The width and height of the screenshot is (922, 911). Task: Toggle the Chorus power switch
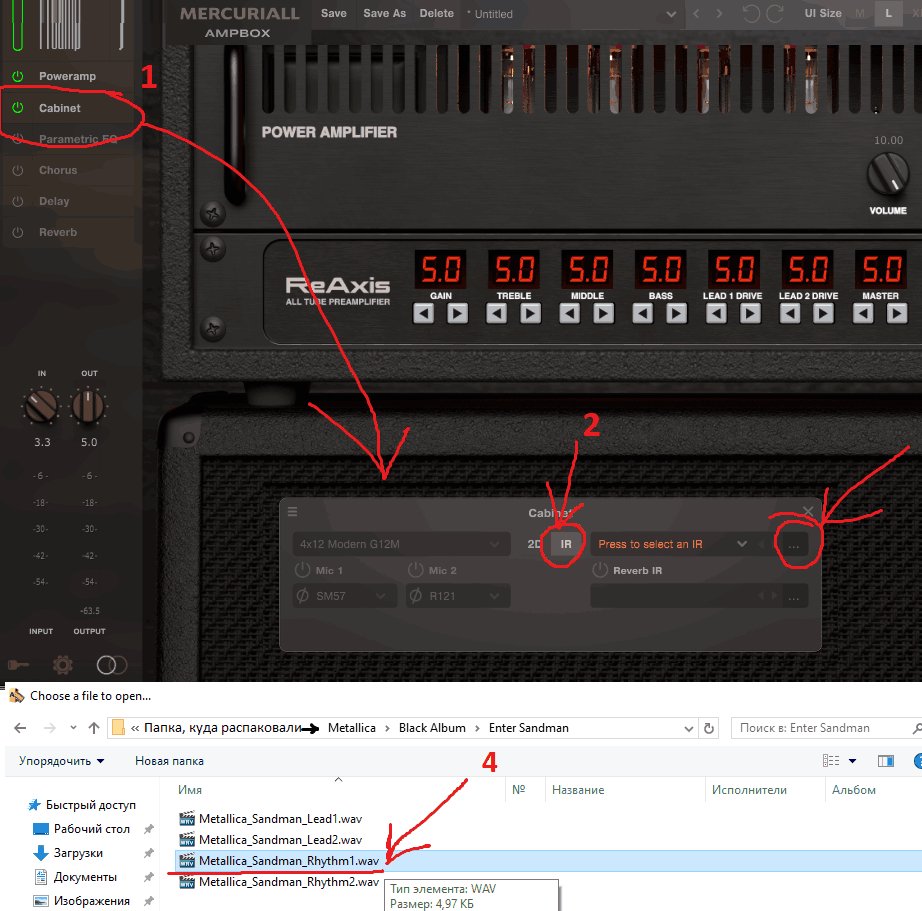coord(17,170)
